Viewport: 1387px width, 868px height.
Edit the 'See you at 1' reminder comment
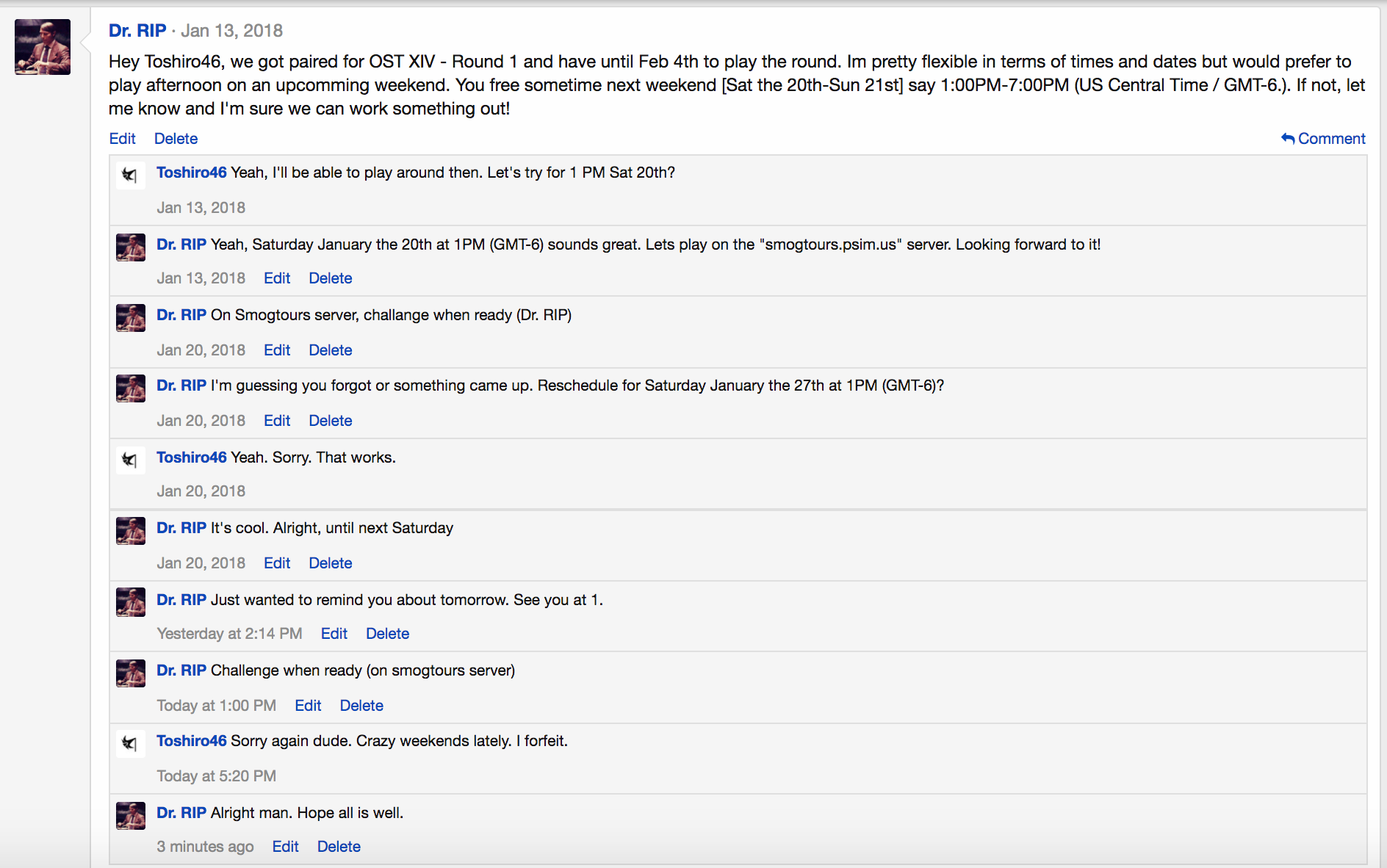[334, 634]
